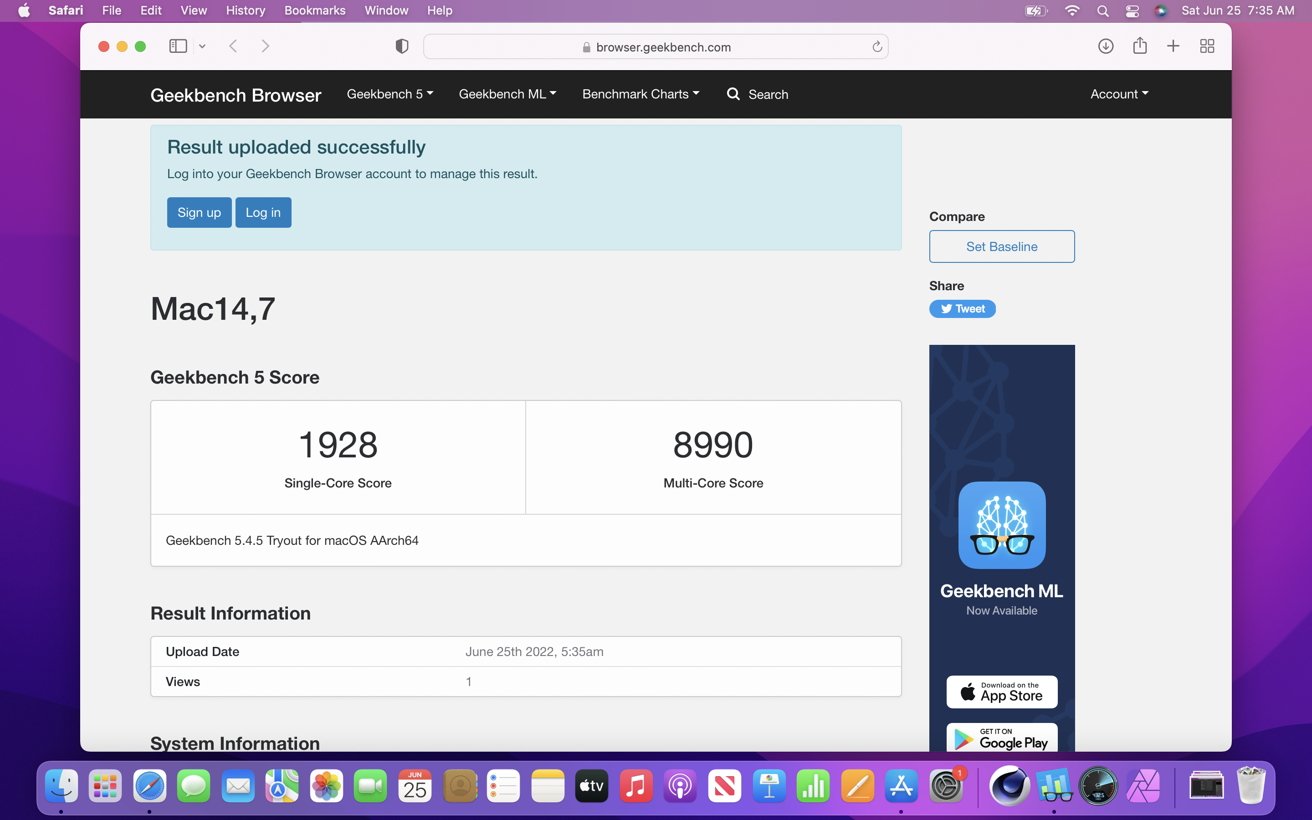1312x820 pixels.
Task: Open the Spotlight search icon
Action: (1103, 10)
